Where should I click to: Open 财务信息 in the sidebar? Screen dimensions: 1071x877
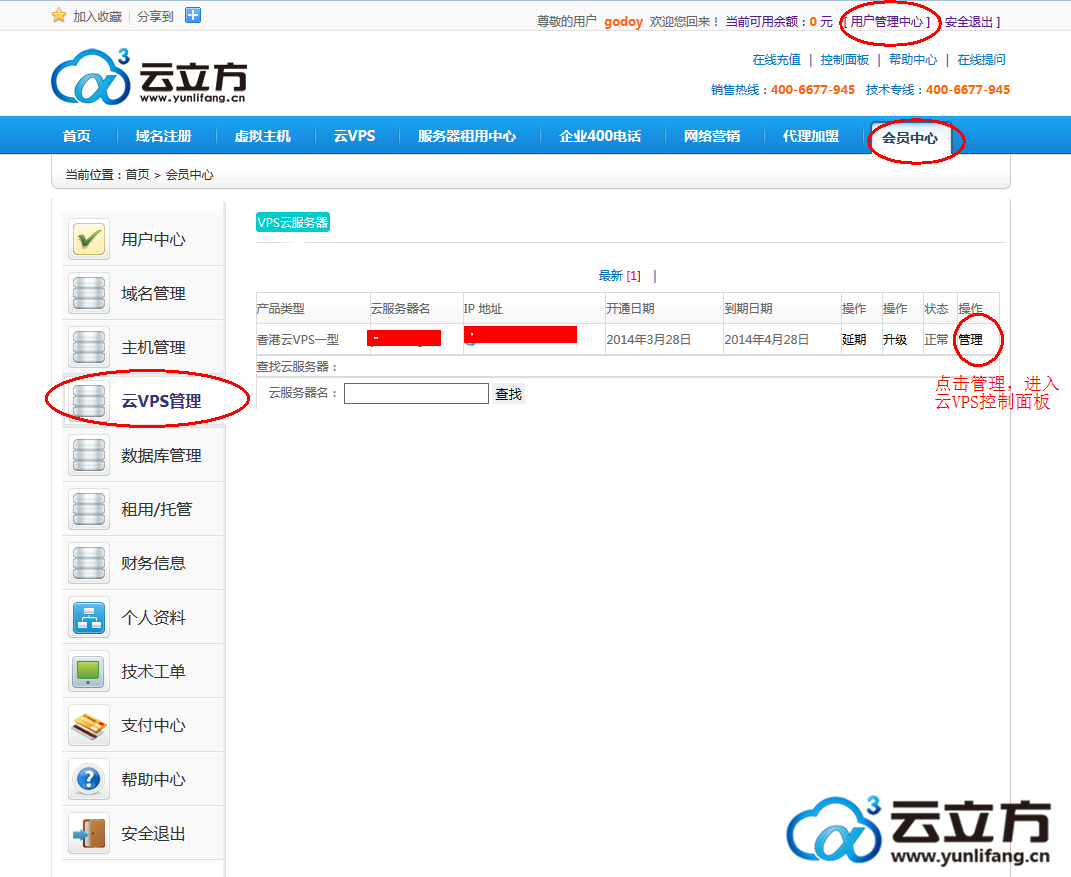(153, 563)
